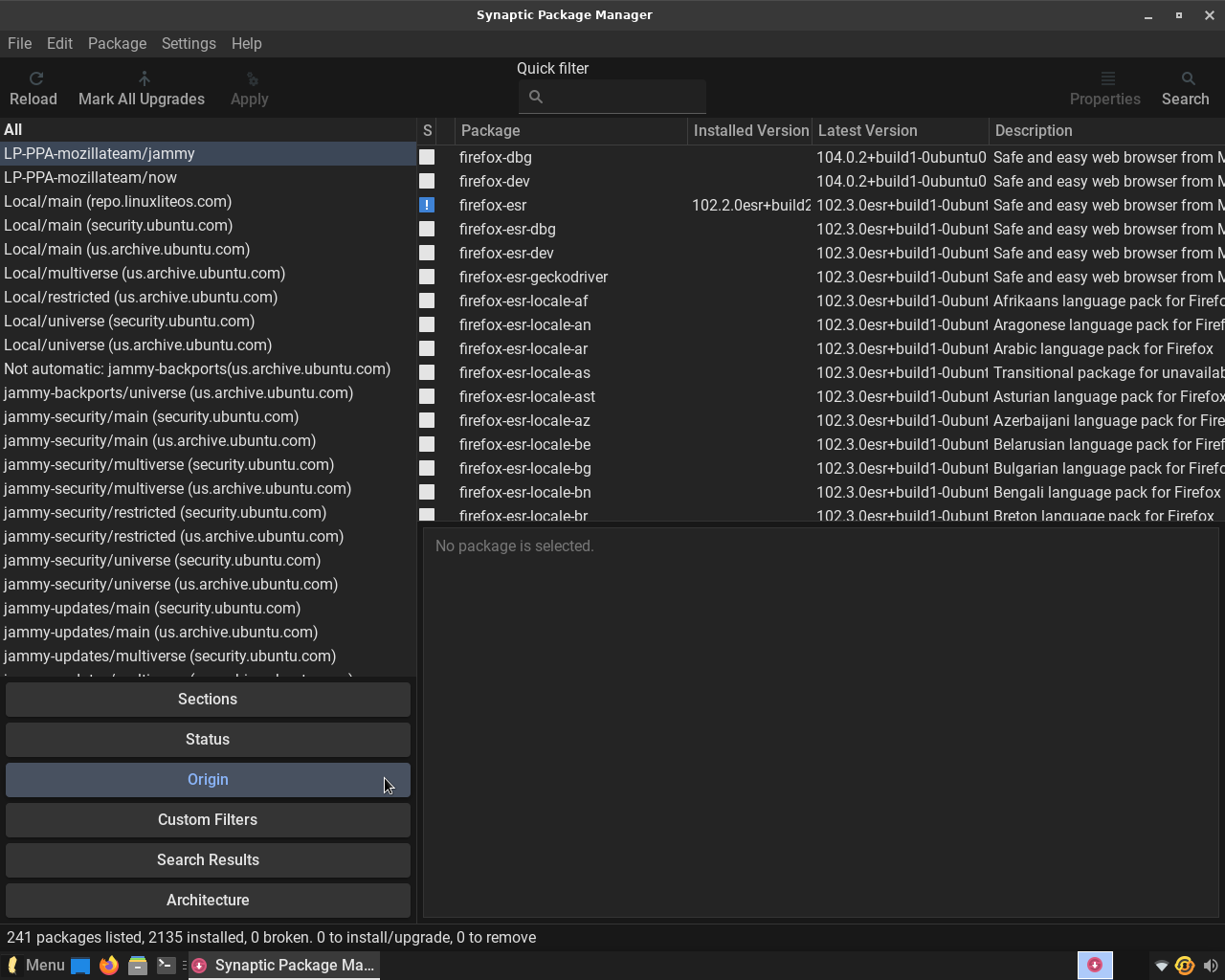
Task: Open the network tray icon
Action: point(1161,966)
